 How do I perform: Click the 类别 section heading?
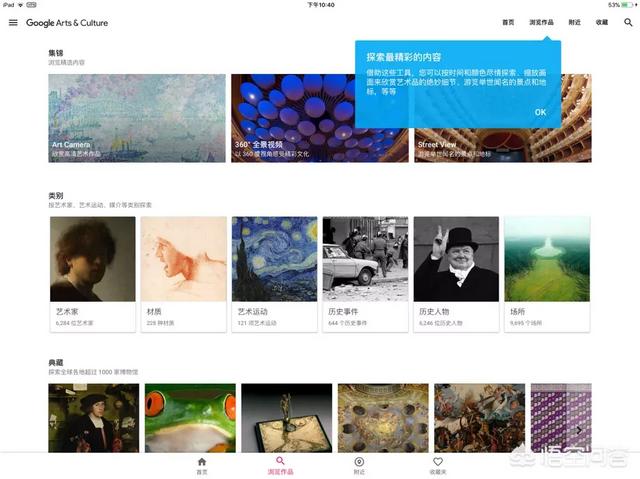pos(56,195)
